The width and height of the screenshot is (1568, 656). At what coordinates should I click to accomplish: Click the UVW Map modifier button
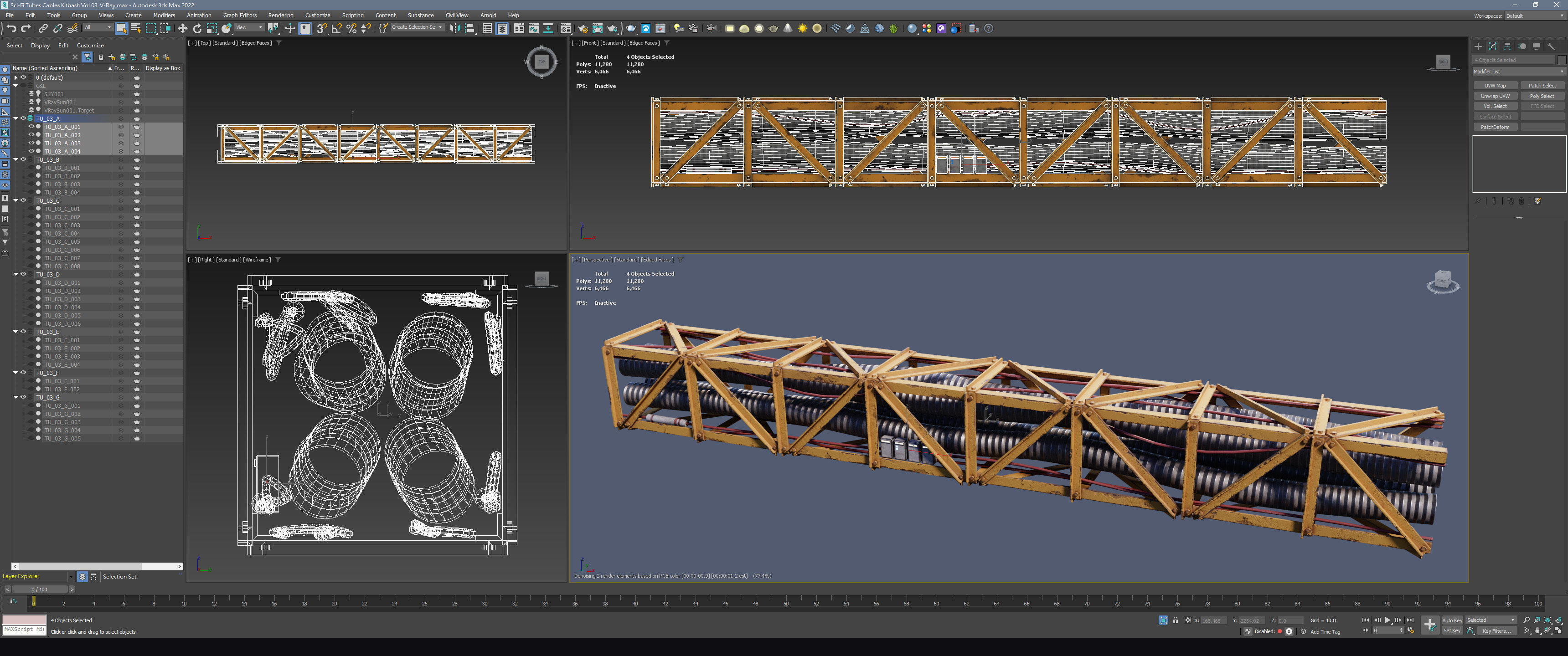(x=1495, y=86)
